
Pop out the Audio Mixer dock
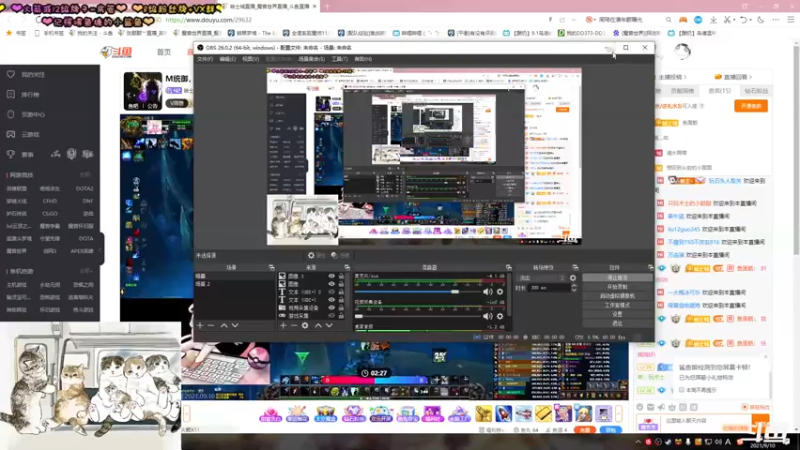(509, 267)
